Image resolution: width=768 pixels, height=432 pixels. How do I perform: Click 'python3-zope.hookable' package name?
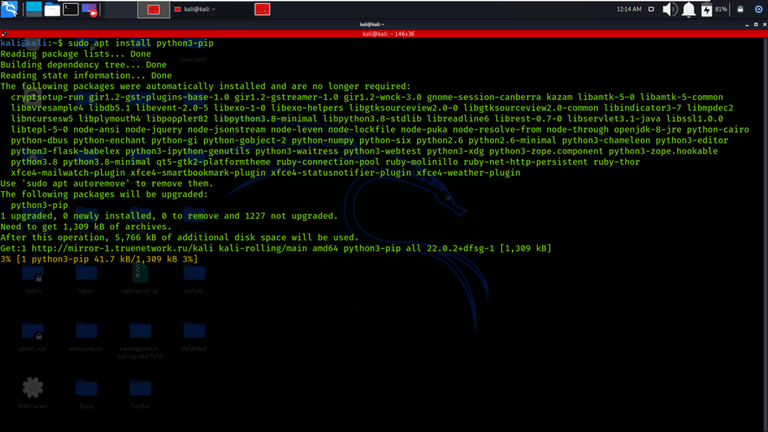point(663,151)
